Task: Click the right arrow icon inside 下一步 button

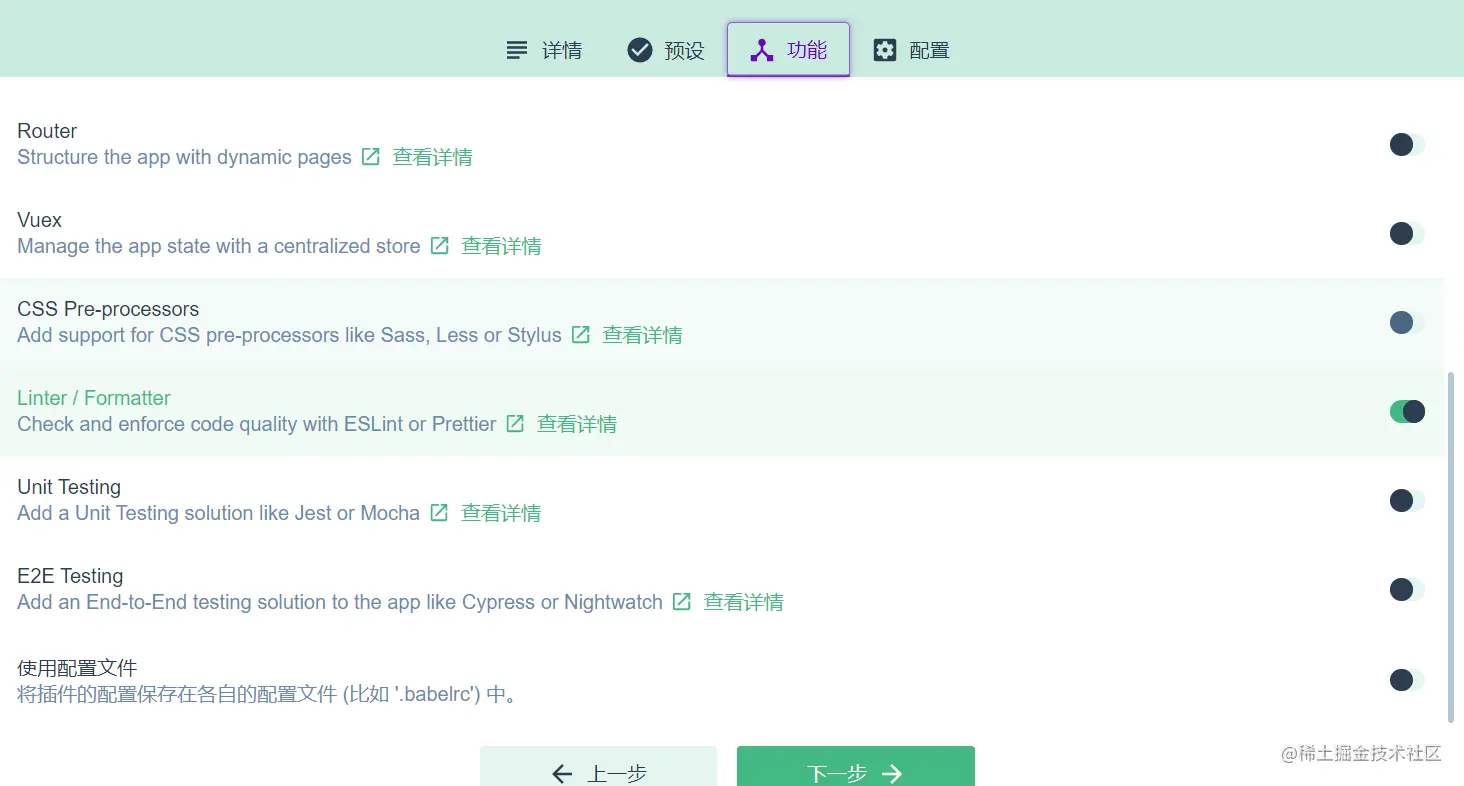Action: [x=891, y=772]
